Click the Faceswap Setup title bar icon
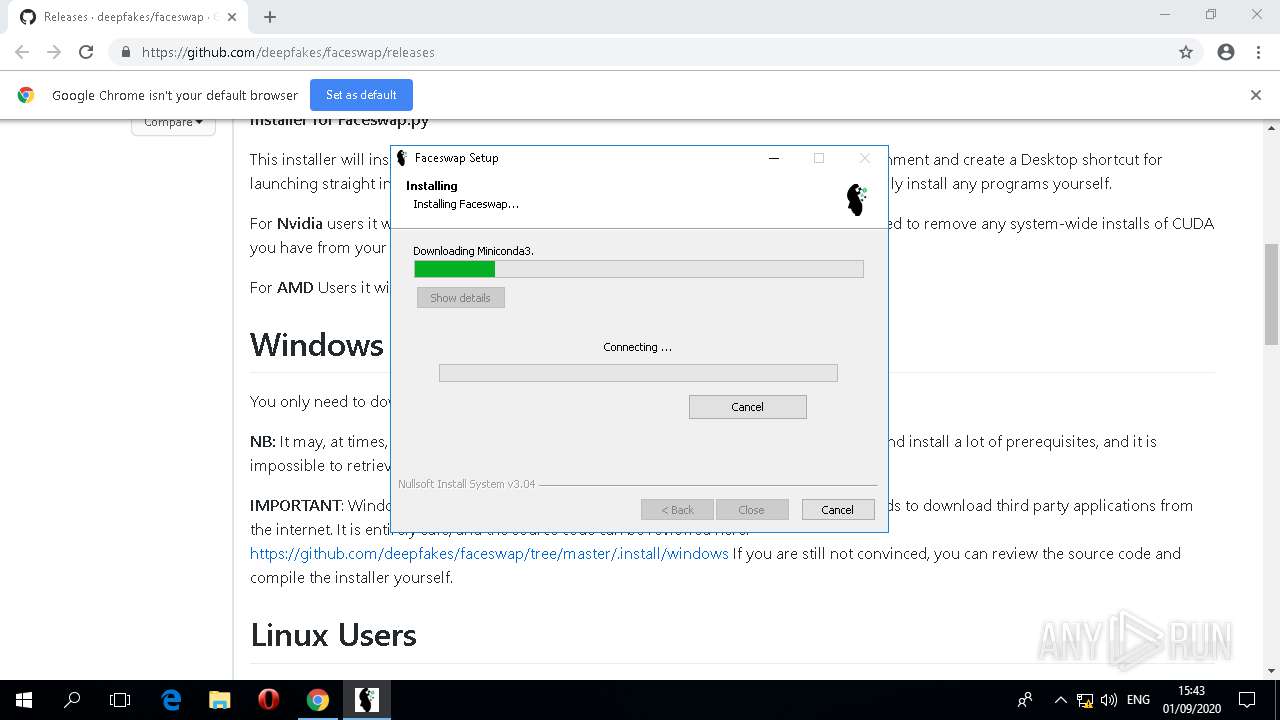Image resolution: width=1280 pixels, height=720 pixels. click(402, 158)
